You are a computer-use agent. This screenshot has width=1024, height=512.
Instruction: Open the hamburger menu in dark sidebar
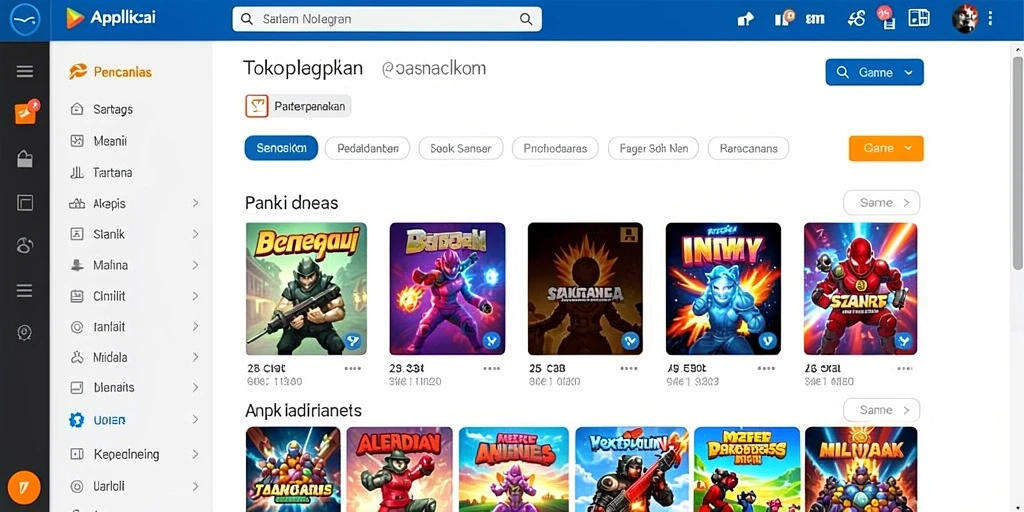coord(25,72)
